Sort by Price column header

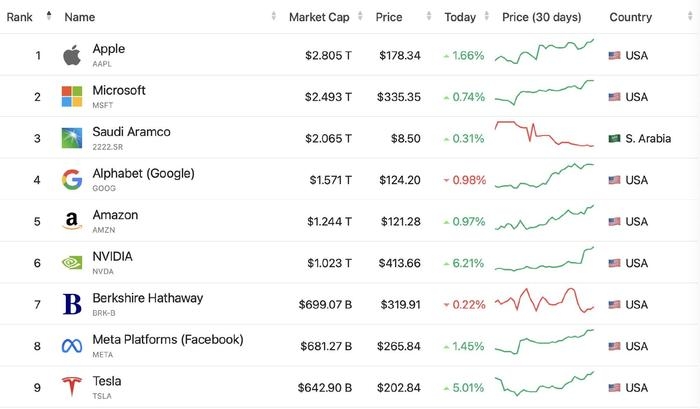389,17
